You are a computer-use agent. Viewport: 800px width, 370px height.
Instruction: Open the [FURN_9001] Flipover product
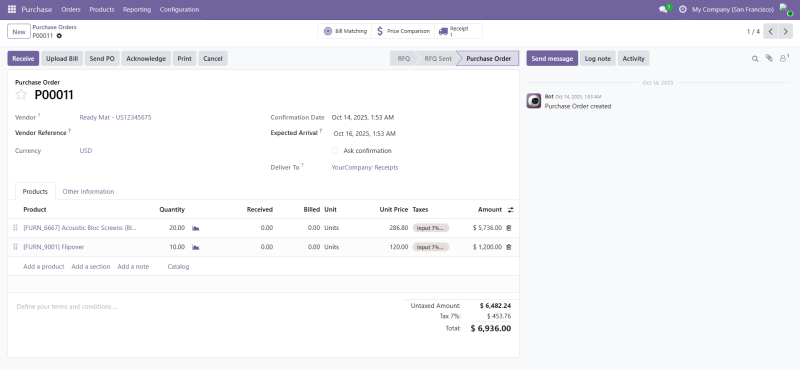(54, 247)
